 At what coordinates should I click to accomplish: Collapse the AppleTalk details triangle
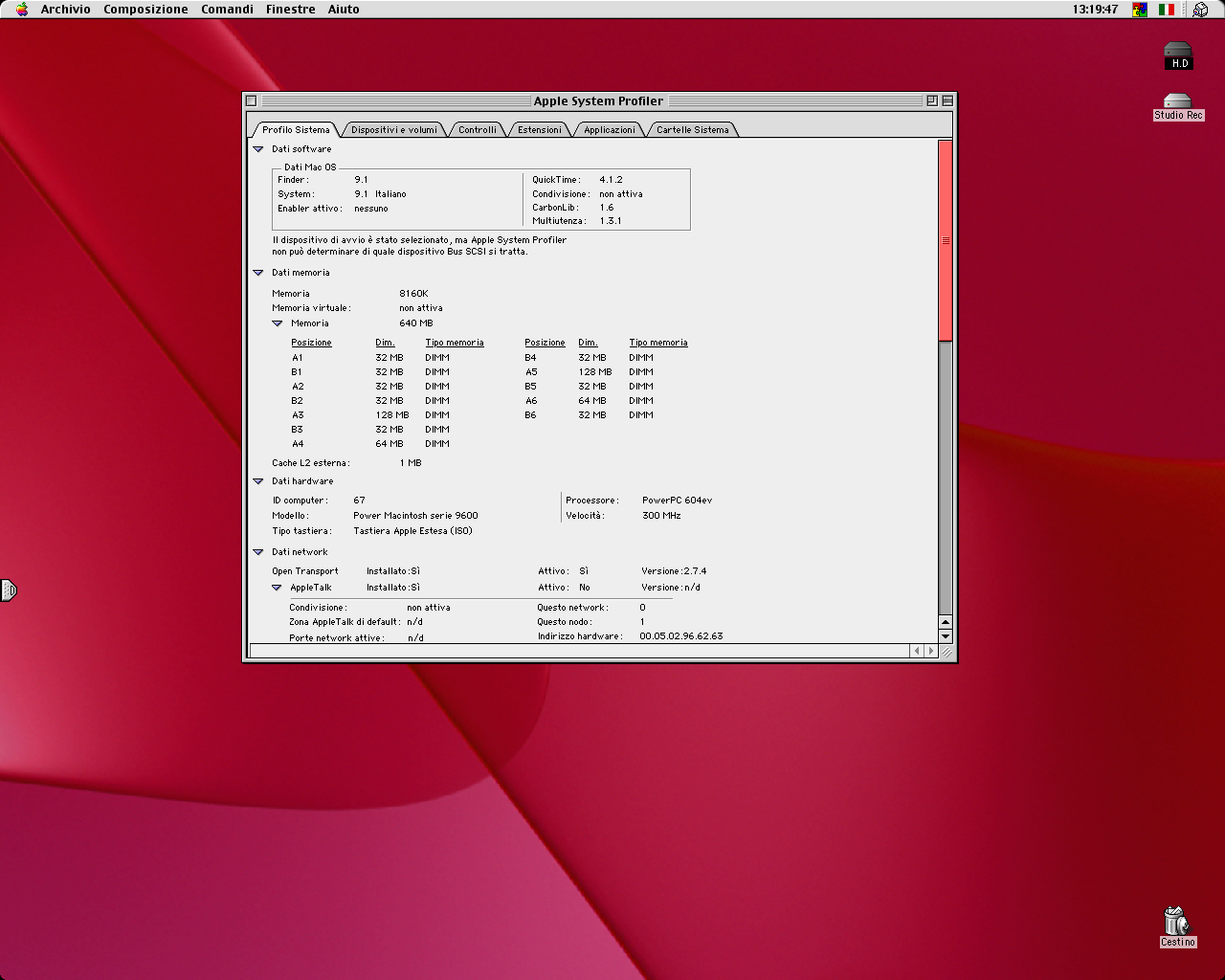pos(277,588)
